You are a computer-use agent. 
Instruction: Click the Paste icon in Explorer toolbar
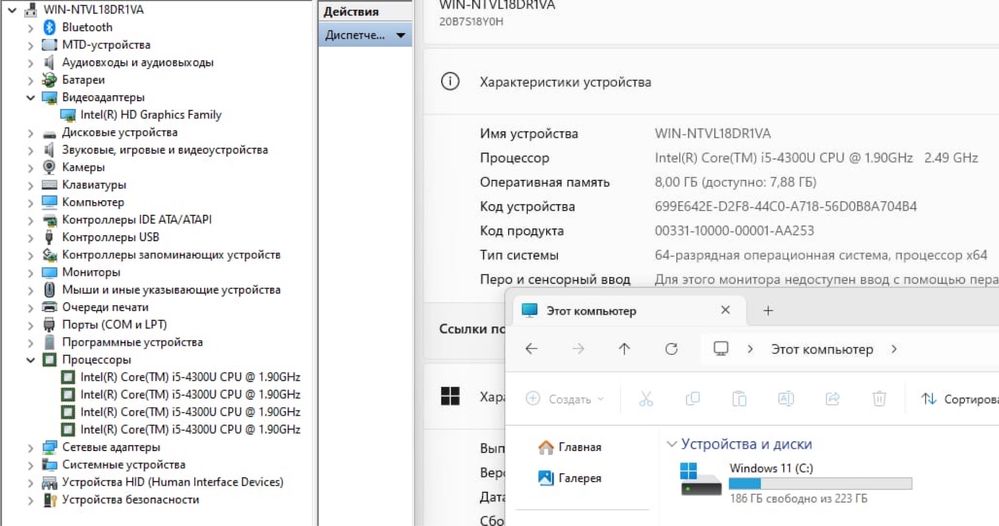pyautogui.click(x=739, y=399)
